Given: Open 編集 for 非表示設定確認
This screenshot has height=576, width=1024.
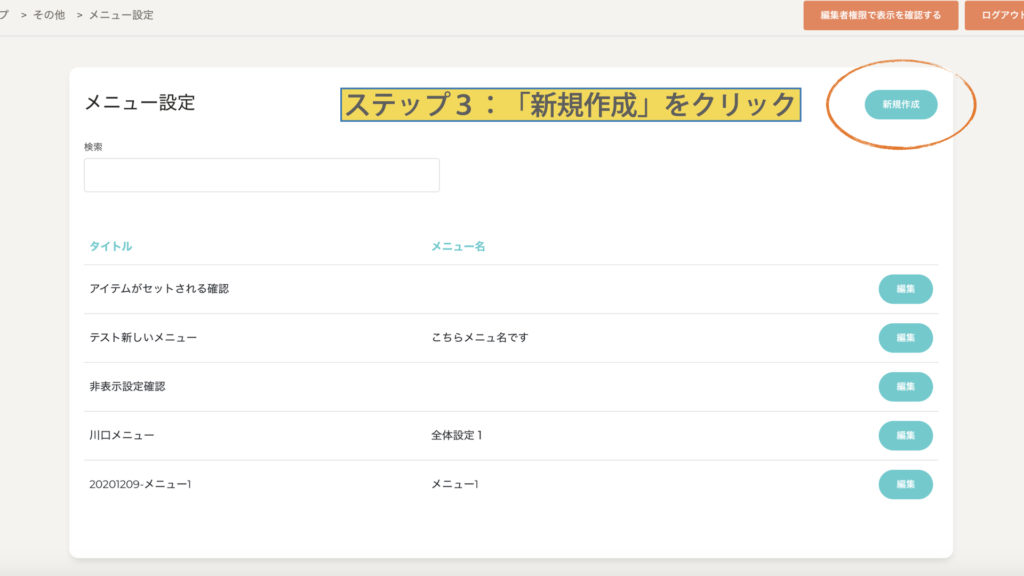Looking at the screenshot, I should 905,387.
